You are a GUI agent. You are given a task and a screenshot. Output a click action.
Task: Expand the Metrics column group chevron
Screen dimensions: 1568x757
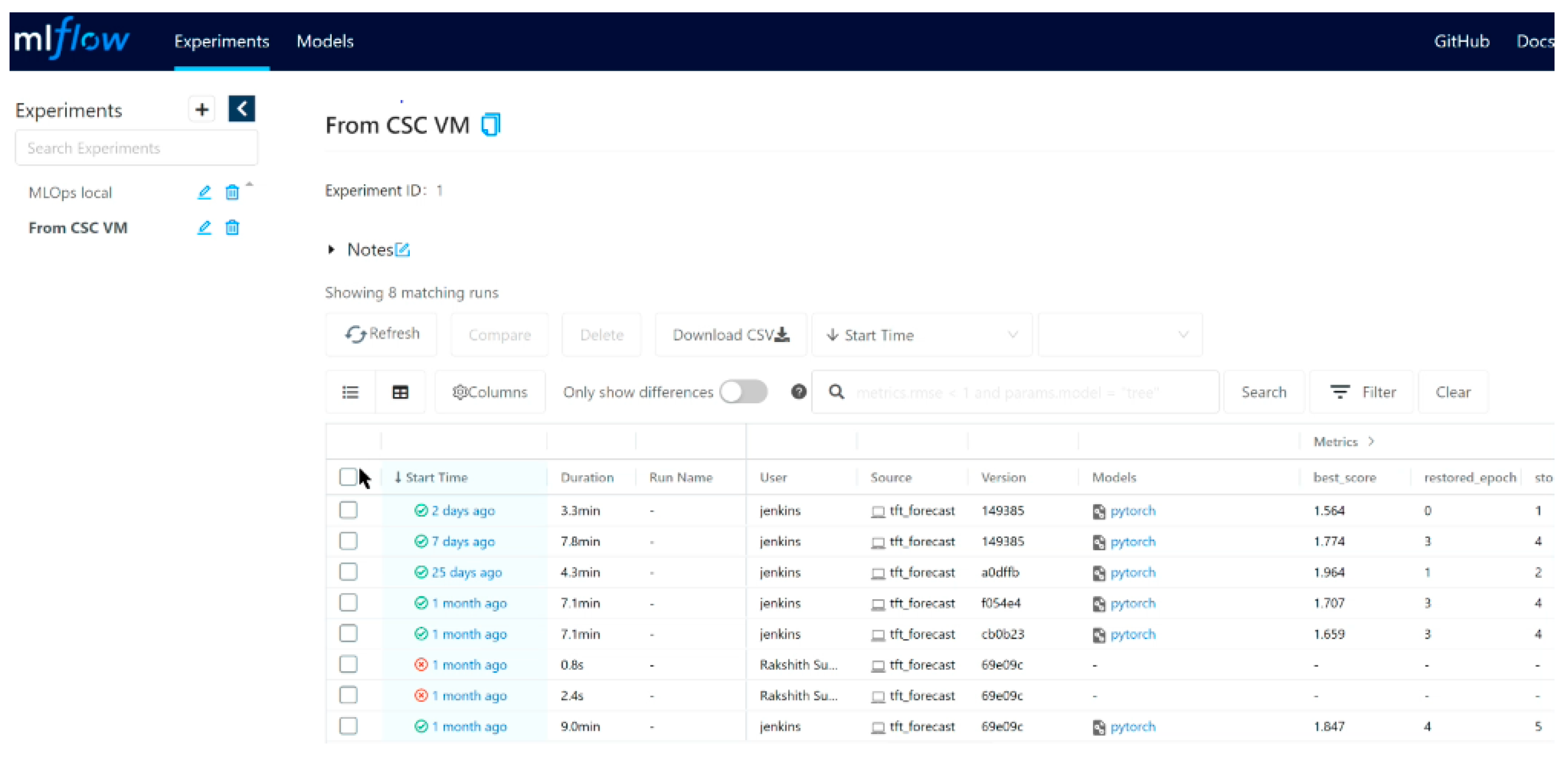[x=1371, y=441]
